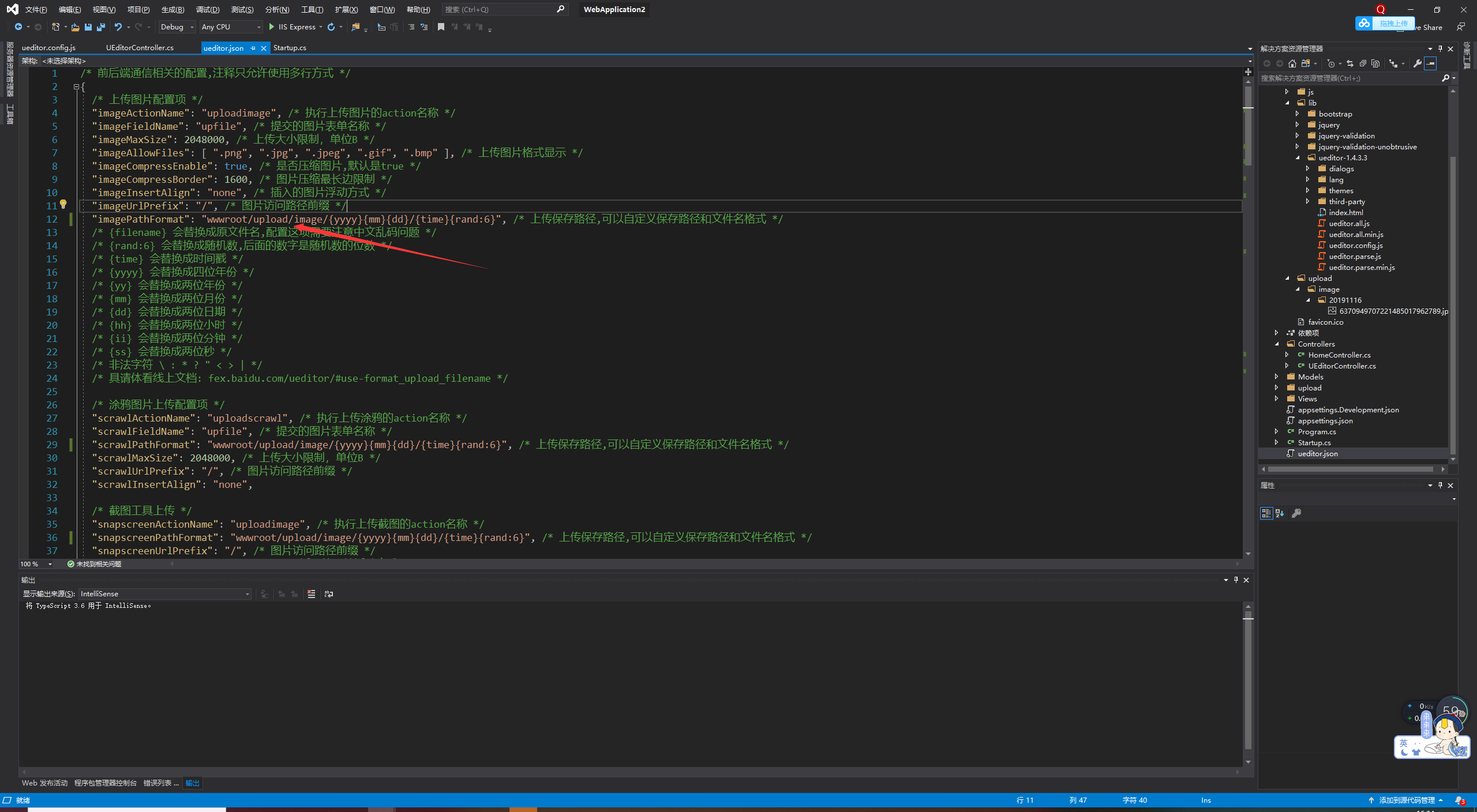Image resolution: width=1477 pixels, height=812 pixels.
Task: Switch to the Startup.cs tab
Action: click(290, 48)
